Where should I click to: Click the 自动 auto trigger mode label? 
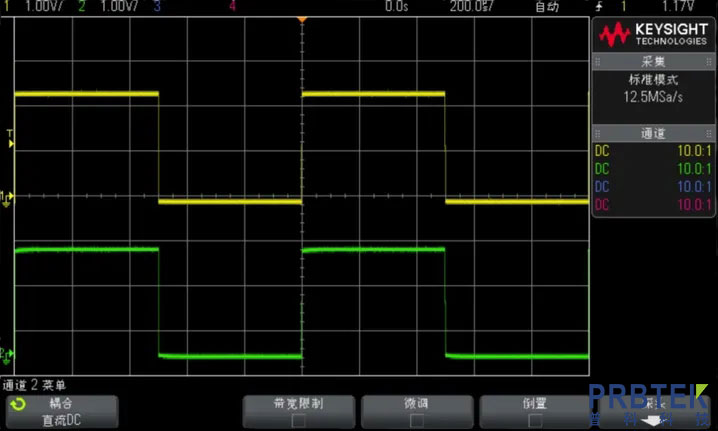coord(547,6)
